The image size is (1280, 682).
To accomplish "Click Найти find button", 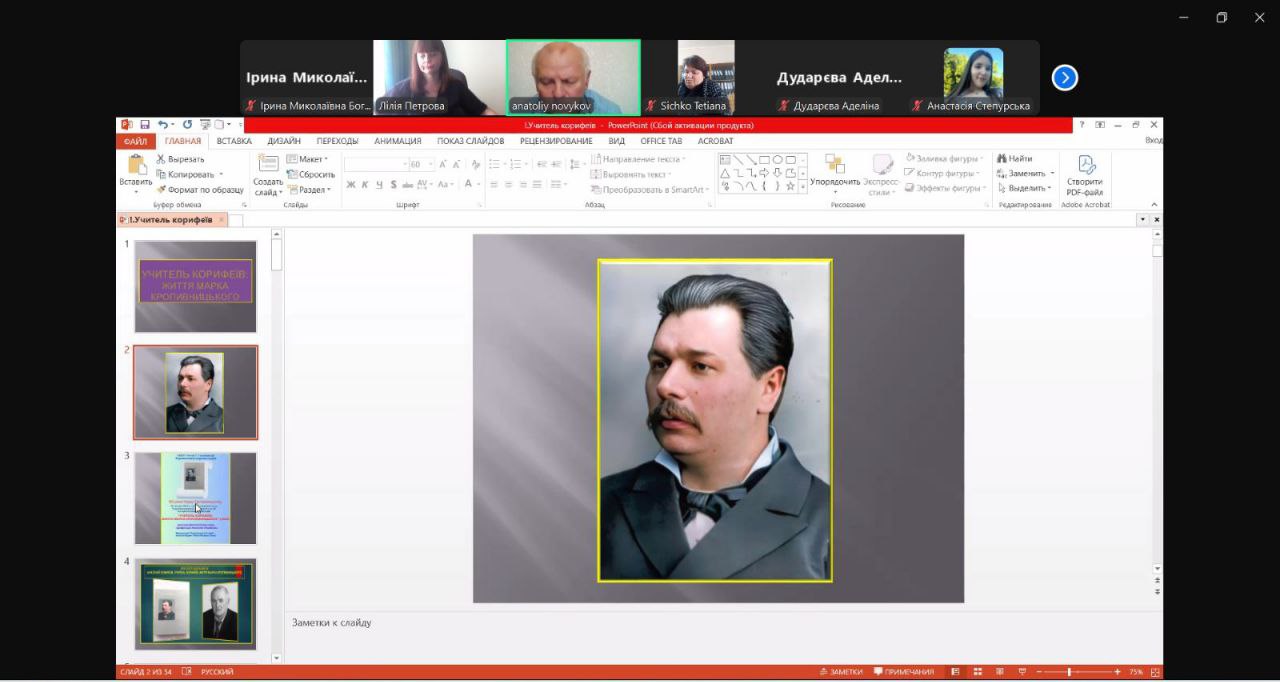I will pos(1014,158).
